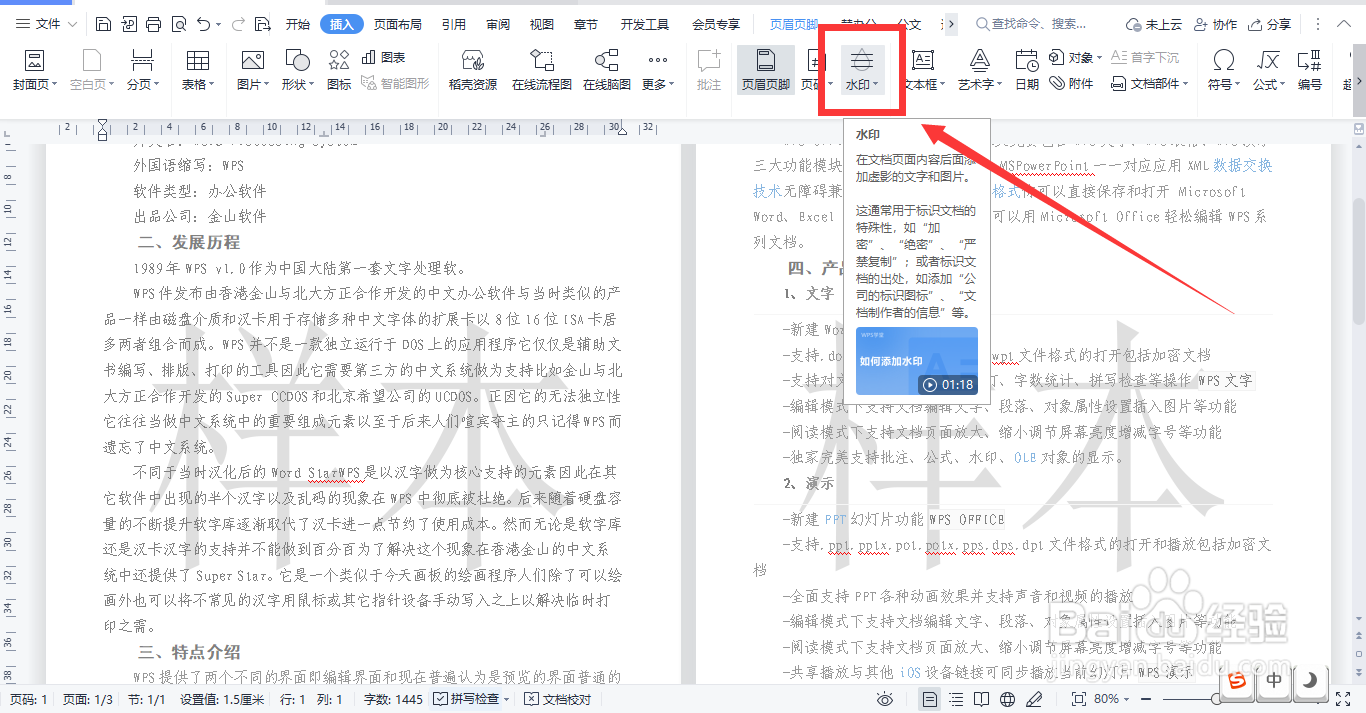Image resolution: width=1366 pixels, height=713 pixels.
Task: Click the 分享 share button
Action: tap(1269, 24)
